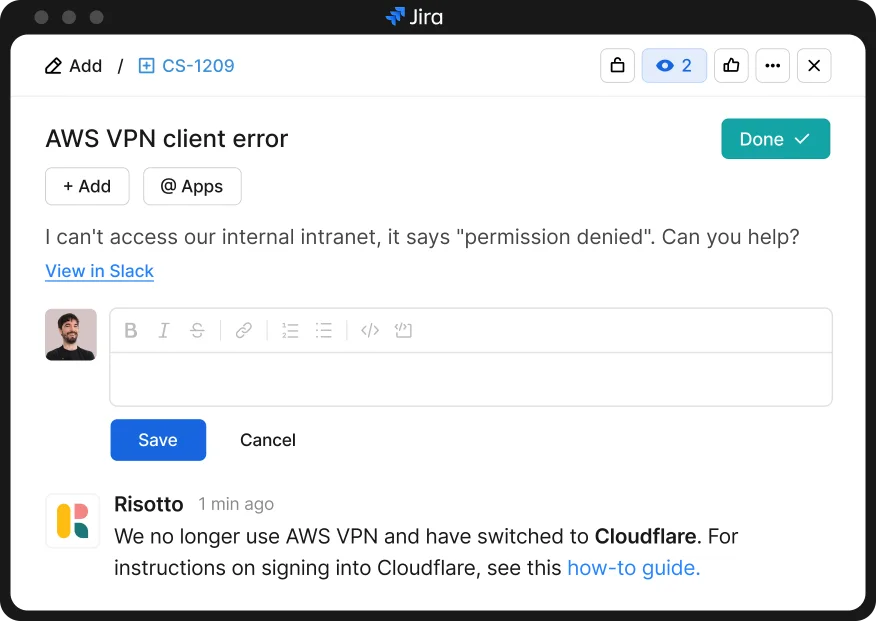Click the issue type icon beside CS-1209
The width and height of the screenshot is (876, 621).
point(146,66)
